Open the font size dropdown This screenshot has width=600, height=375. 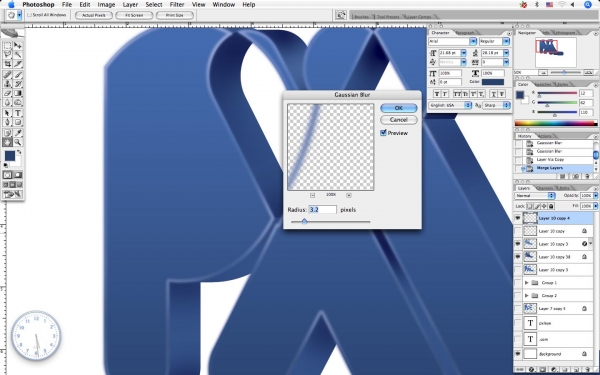click(463, 53)
